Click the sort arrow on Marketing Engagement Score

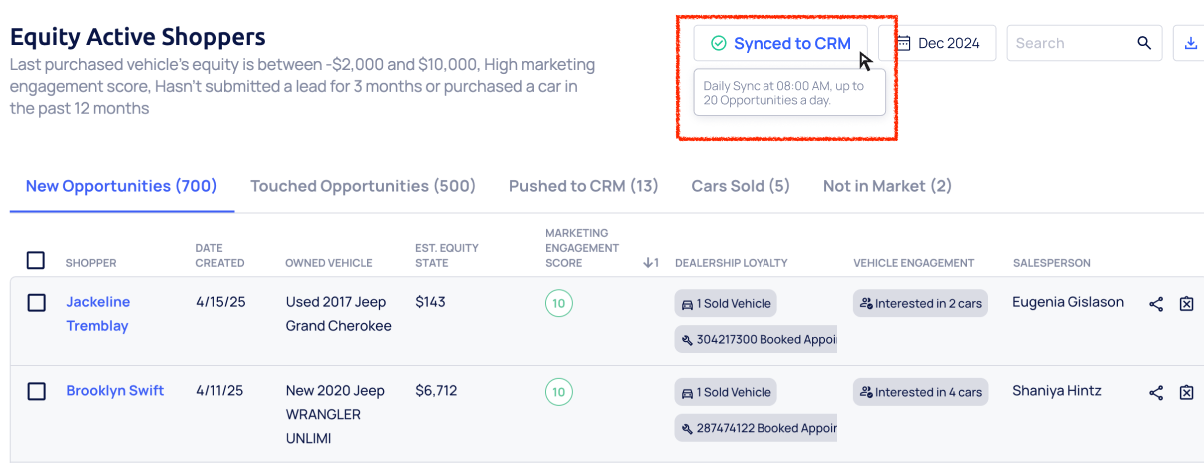(650, 263)
